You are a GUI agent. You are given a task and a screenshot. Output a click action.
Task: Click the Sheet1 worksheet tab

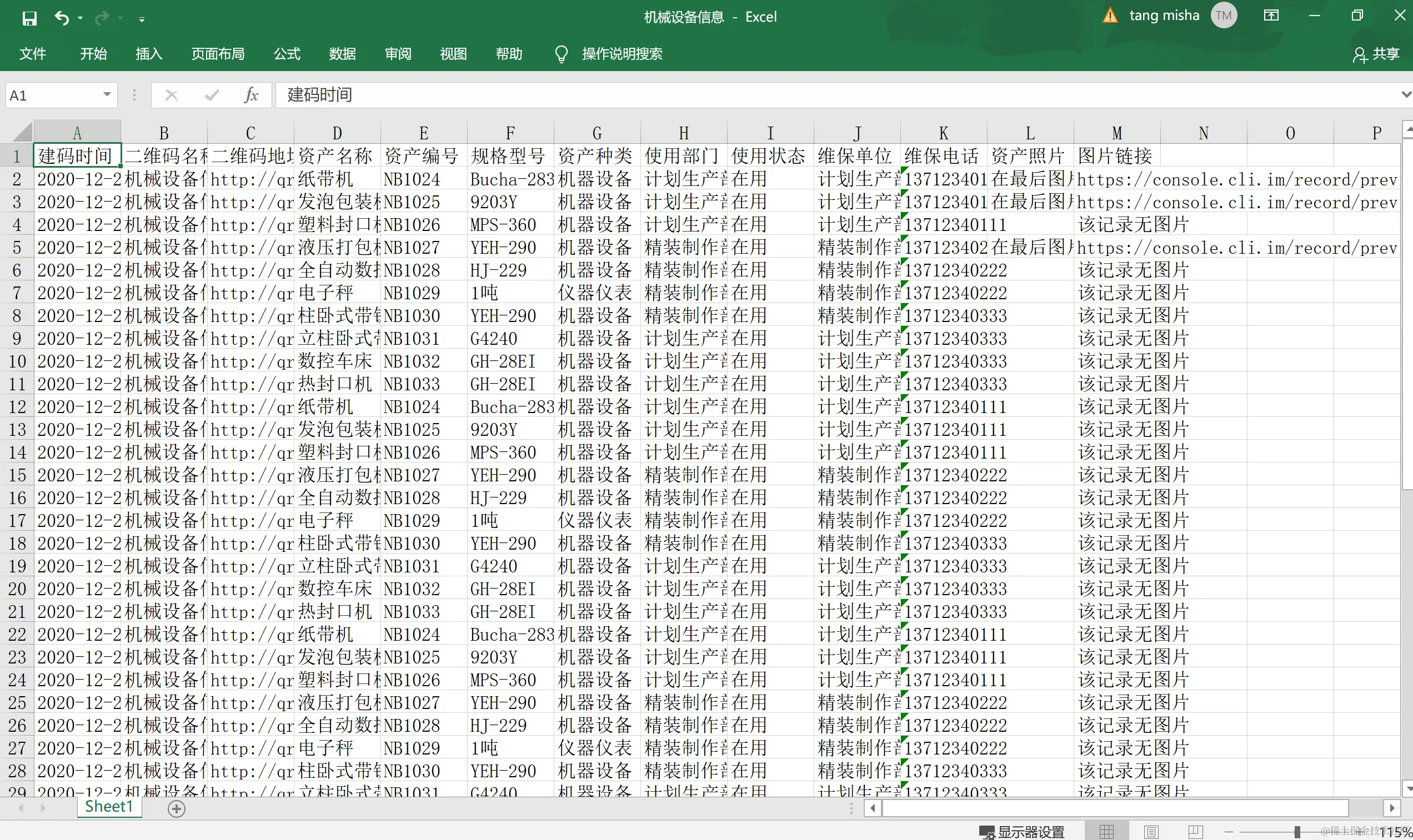tap(108, 807)
